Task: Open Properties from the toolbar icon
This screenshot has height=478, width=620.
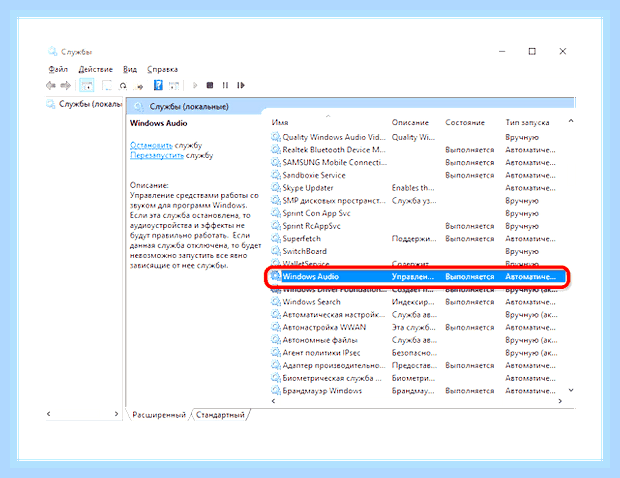Action: point(107,85)
